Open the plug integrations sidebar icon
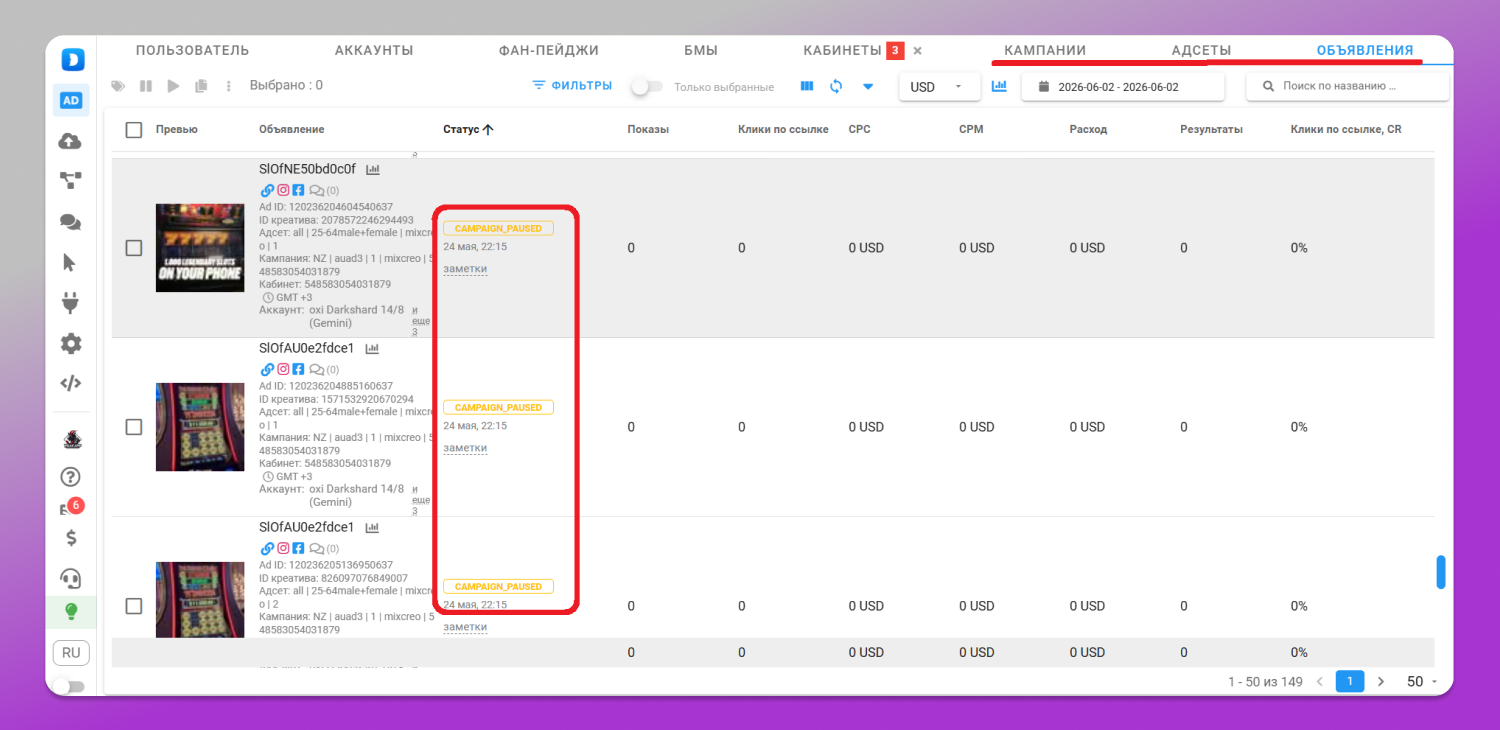Image resolution: width=1500 pixels, height=730 pixels. tap(70, 302)
